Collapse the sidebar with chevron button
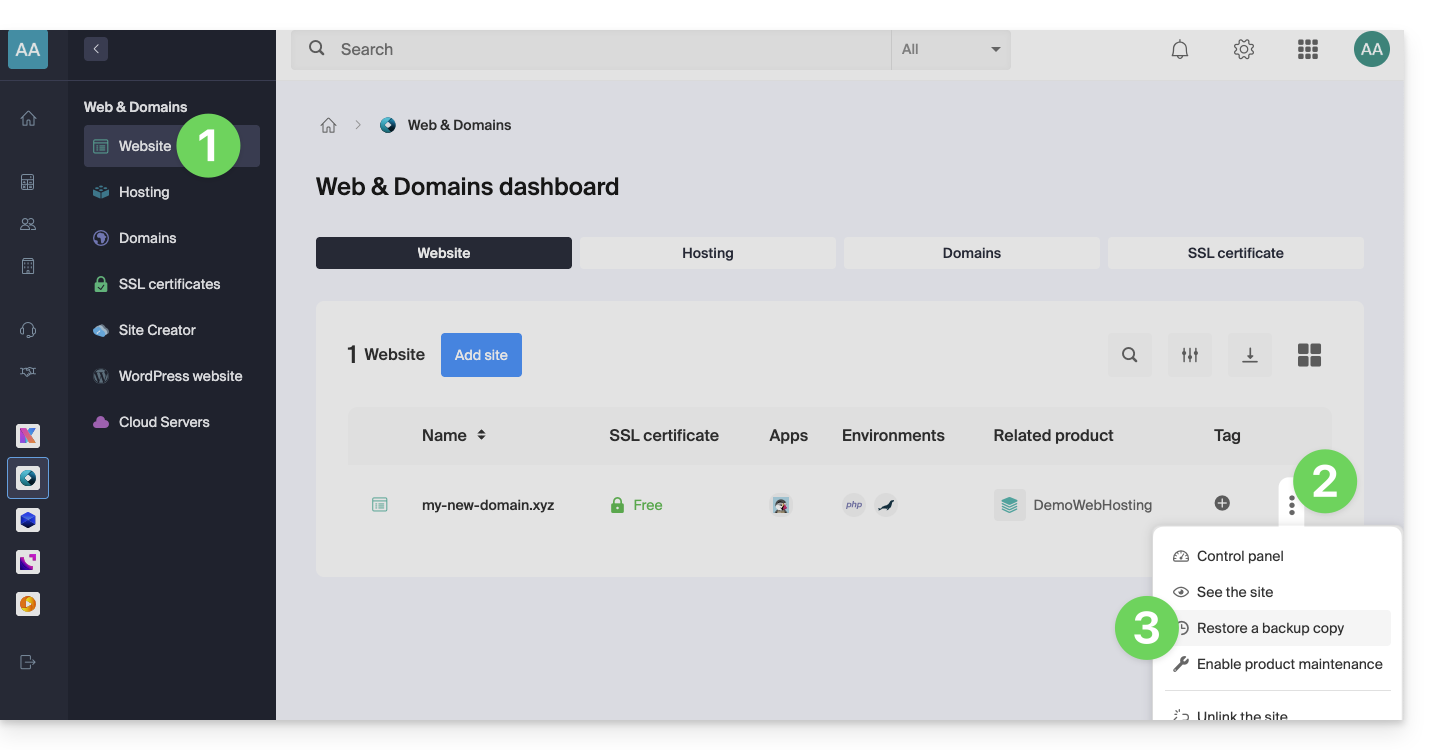 pyautogui.click(x=96, y=48)
